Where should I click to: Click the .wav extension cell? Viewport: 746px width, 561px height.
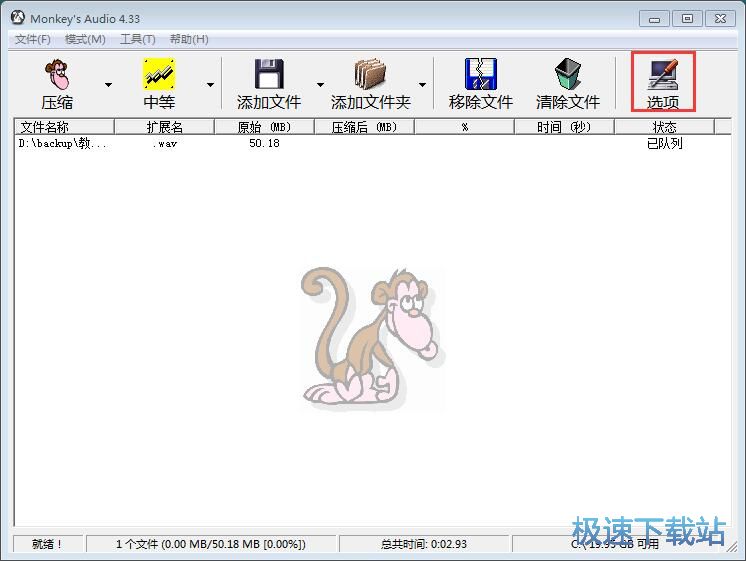point(165,143)
